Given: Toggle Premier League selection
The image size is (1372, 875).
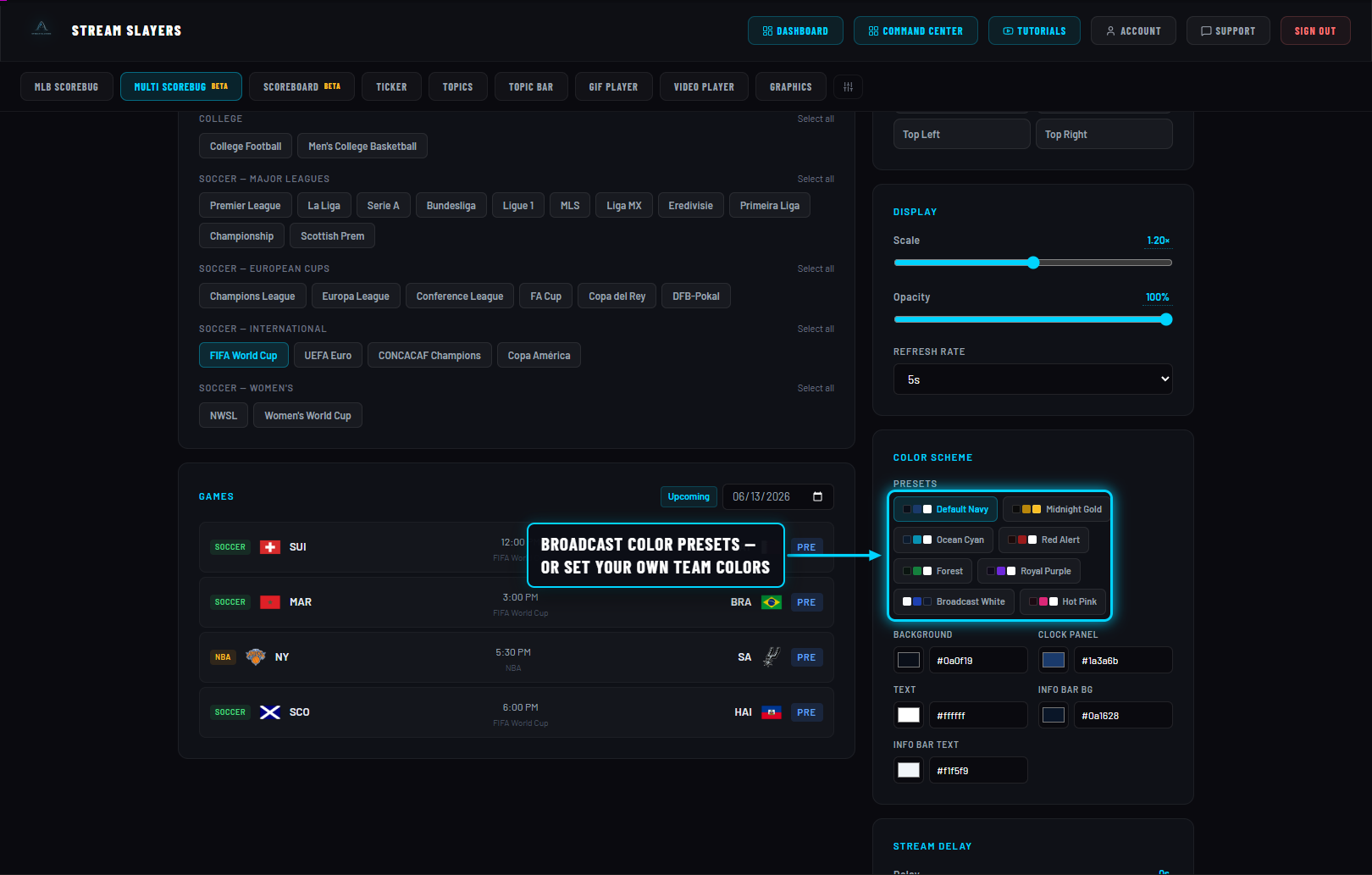Looking at the screenshot, I should coord(246,206).
